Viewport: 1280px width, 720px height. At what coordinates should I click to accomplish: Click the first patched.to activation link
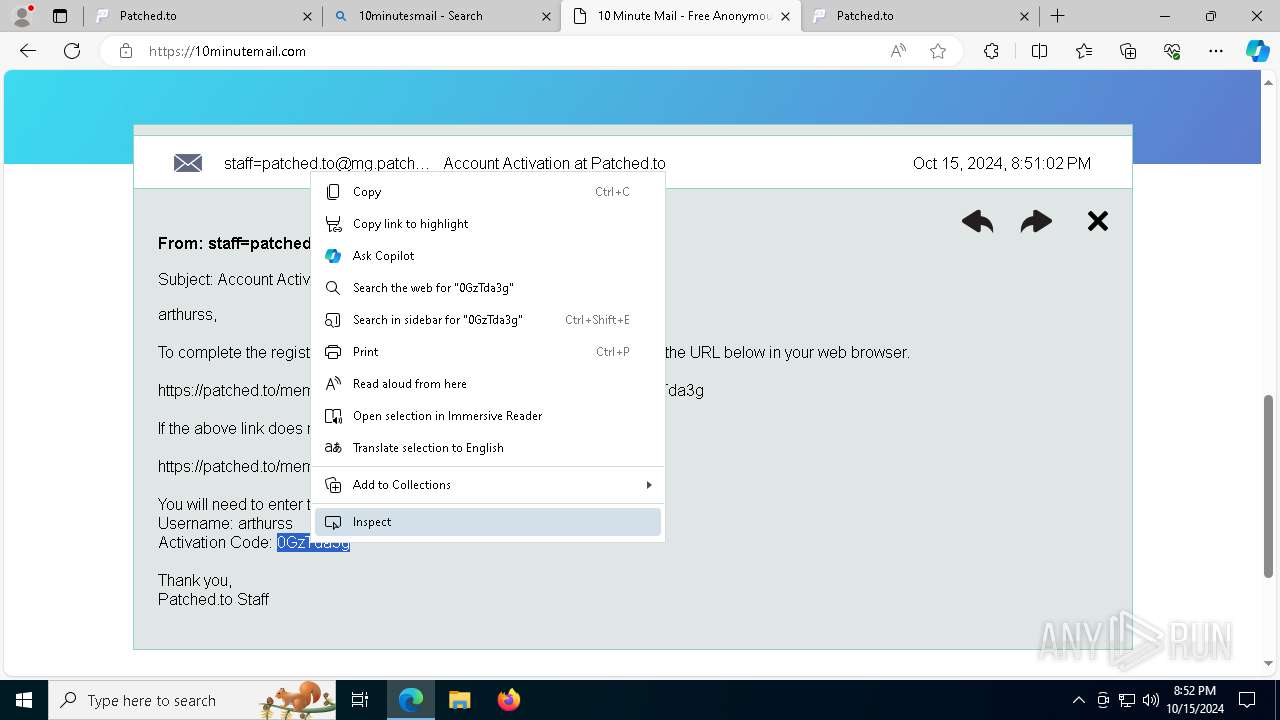pyautogui.click(x=234, y=390)
